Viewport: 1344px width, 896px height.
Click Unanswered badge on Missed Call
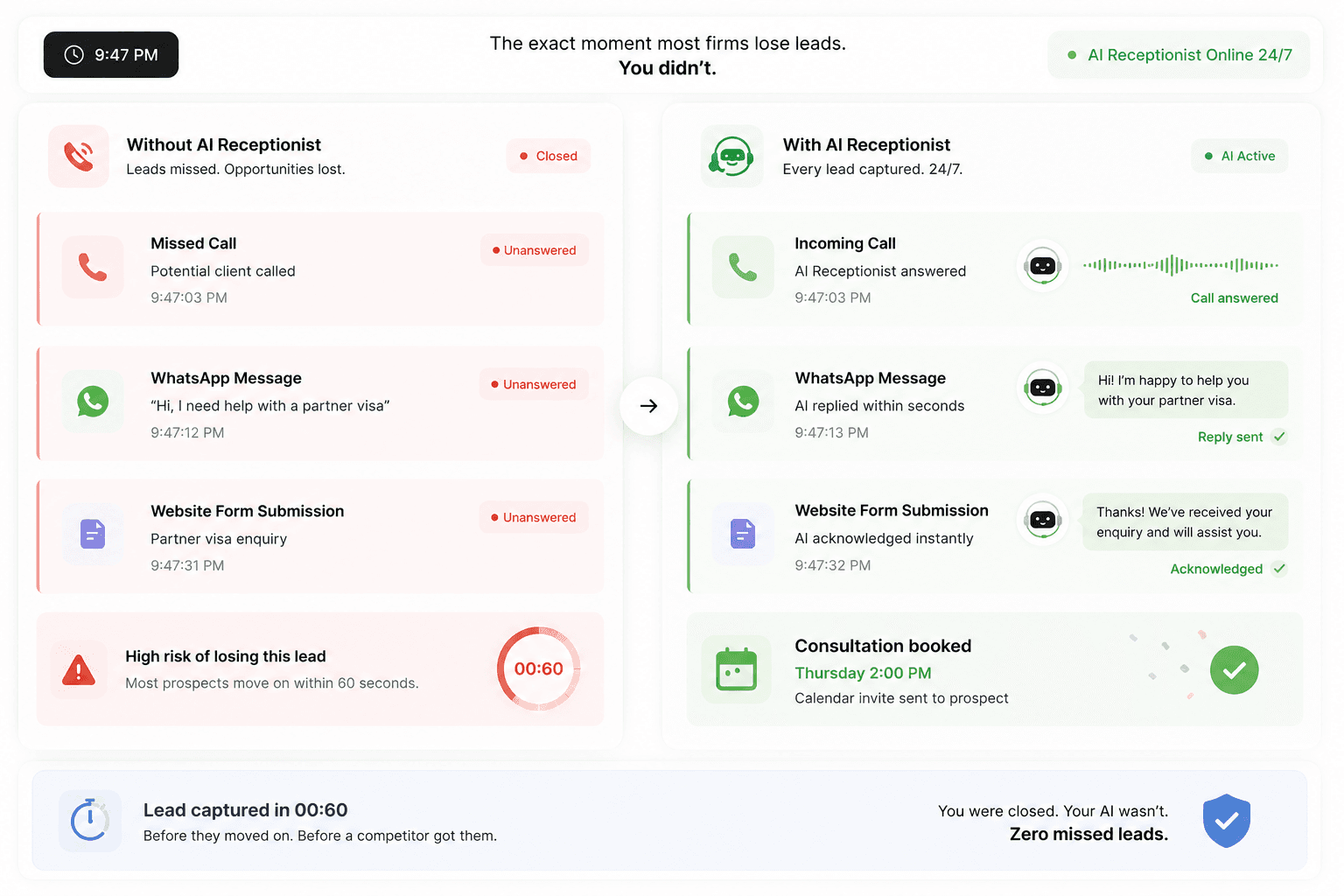[x=534, y=250]
